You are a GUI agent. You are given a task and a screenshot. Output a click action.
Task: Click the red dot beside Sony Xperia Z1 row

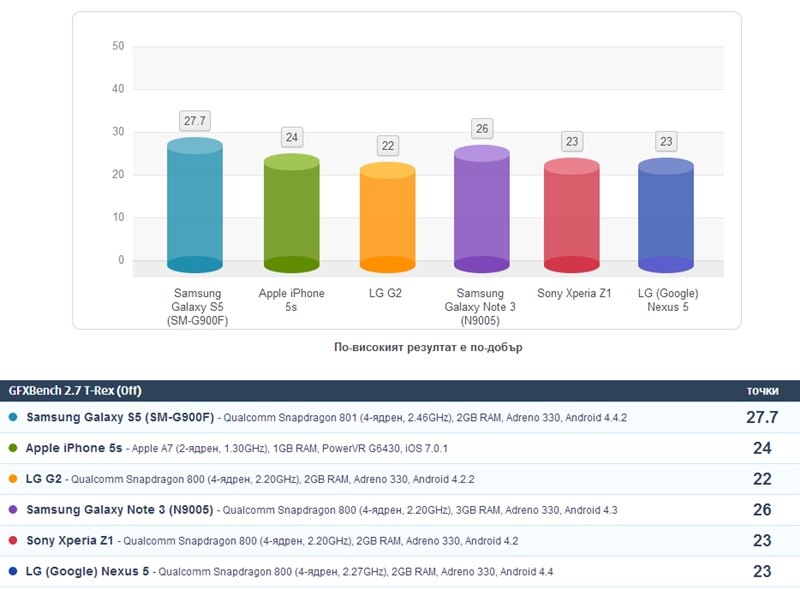coord(13,540)
